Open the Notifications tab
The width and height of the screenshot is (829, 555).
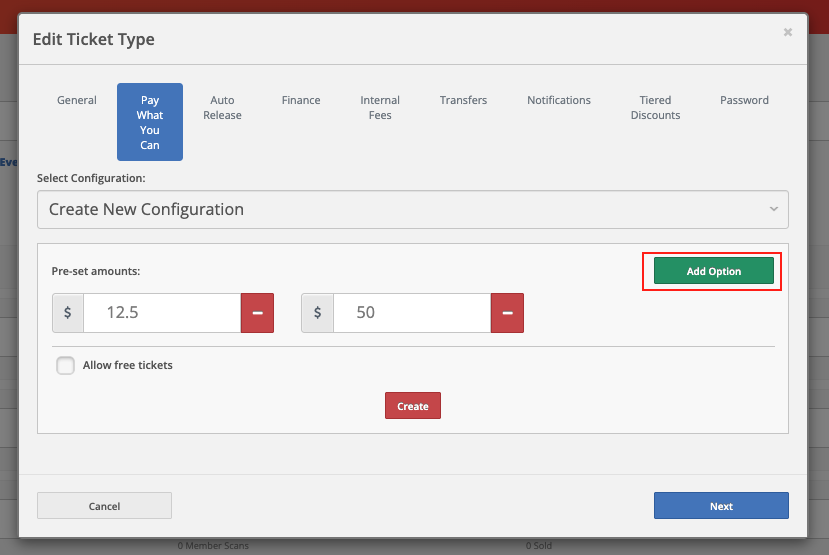pos(559,100)
